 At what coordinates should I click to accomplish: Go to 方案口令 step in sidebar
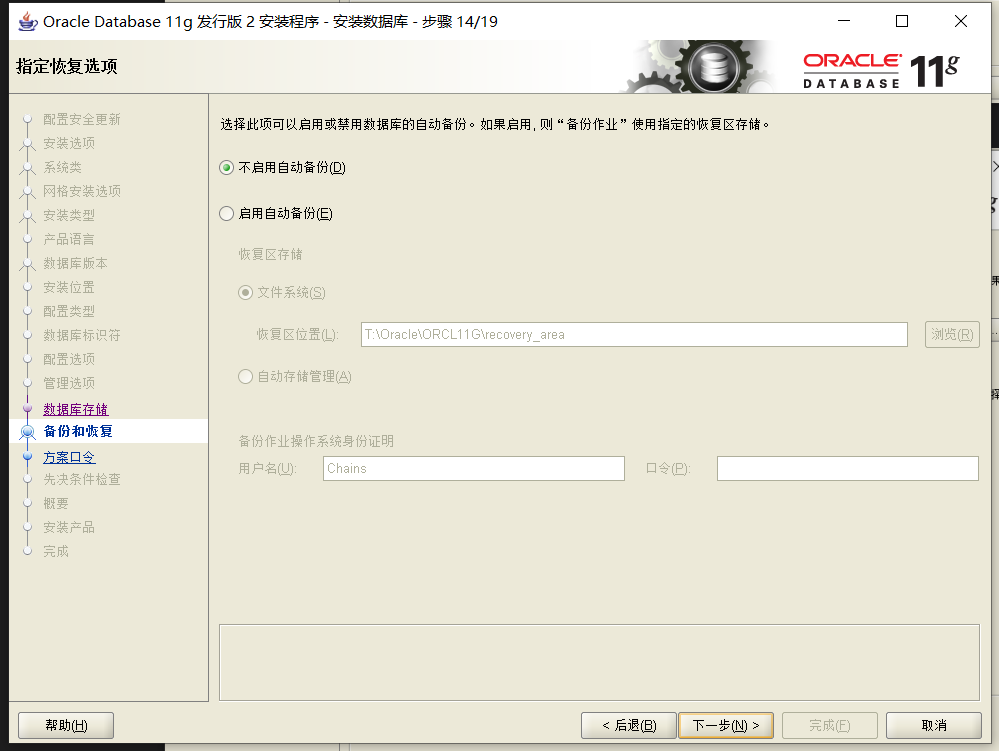tap(69, 457)
